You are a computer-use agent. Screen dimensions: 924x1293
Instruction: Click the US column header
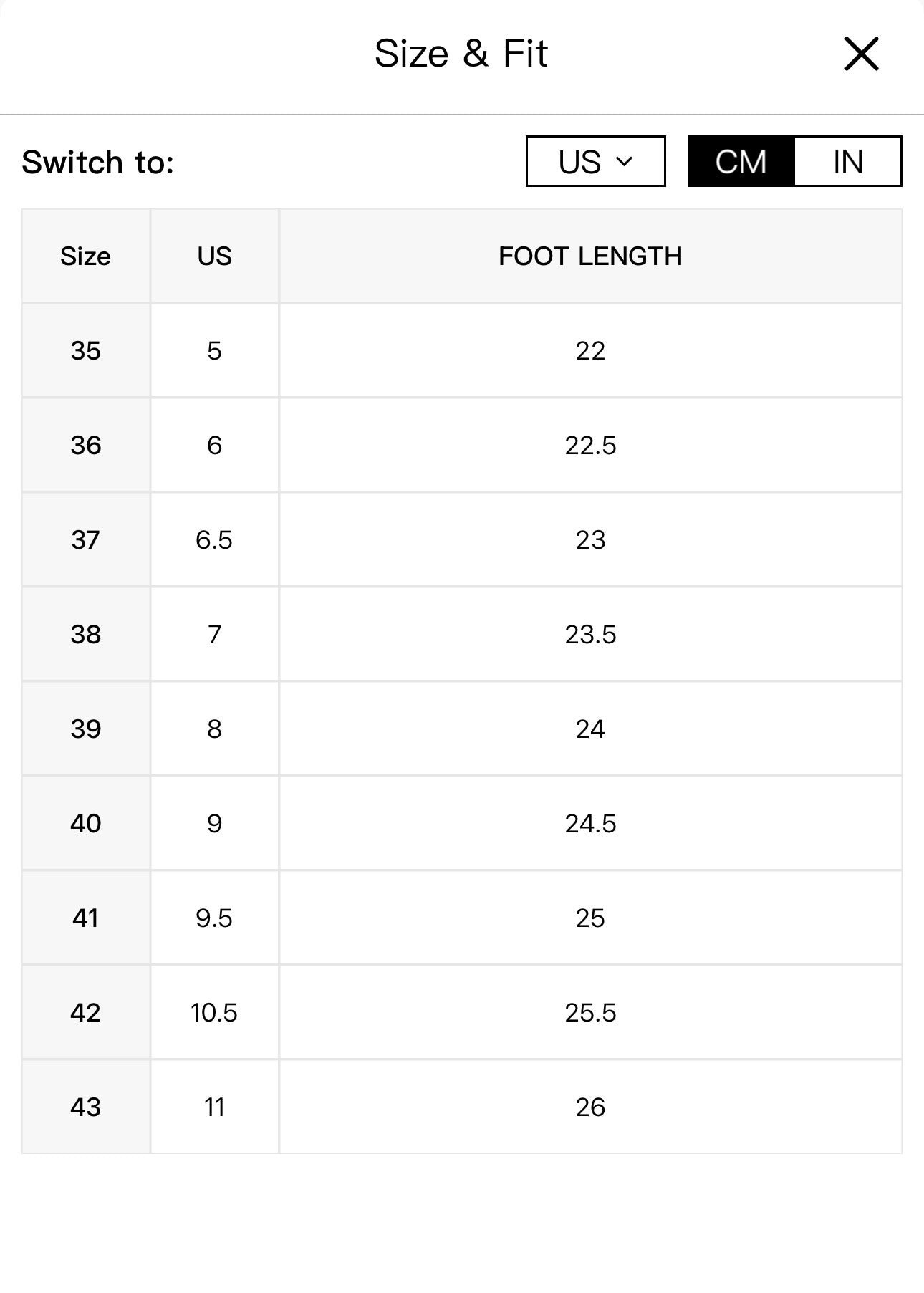tap(214, 256)
